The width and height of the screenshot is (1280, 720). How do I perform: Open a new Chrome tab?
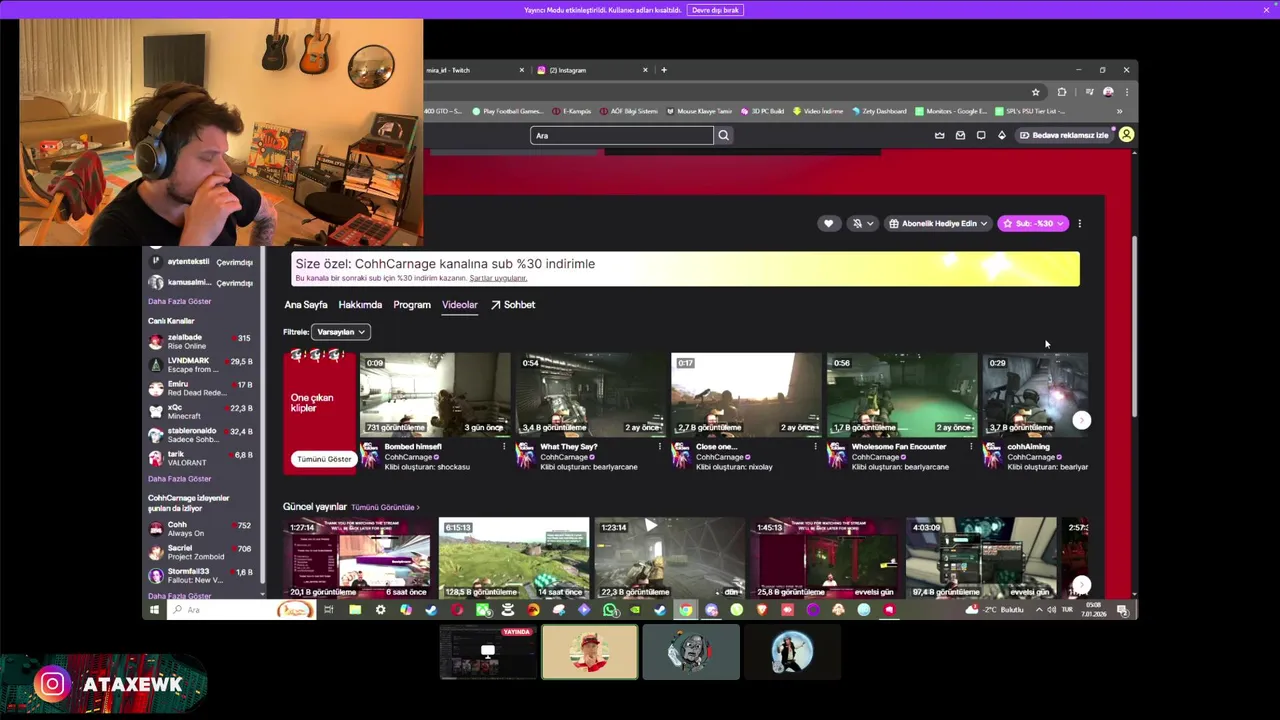664,70
